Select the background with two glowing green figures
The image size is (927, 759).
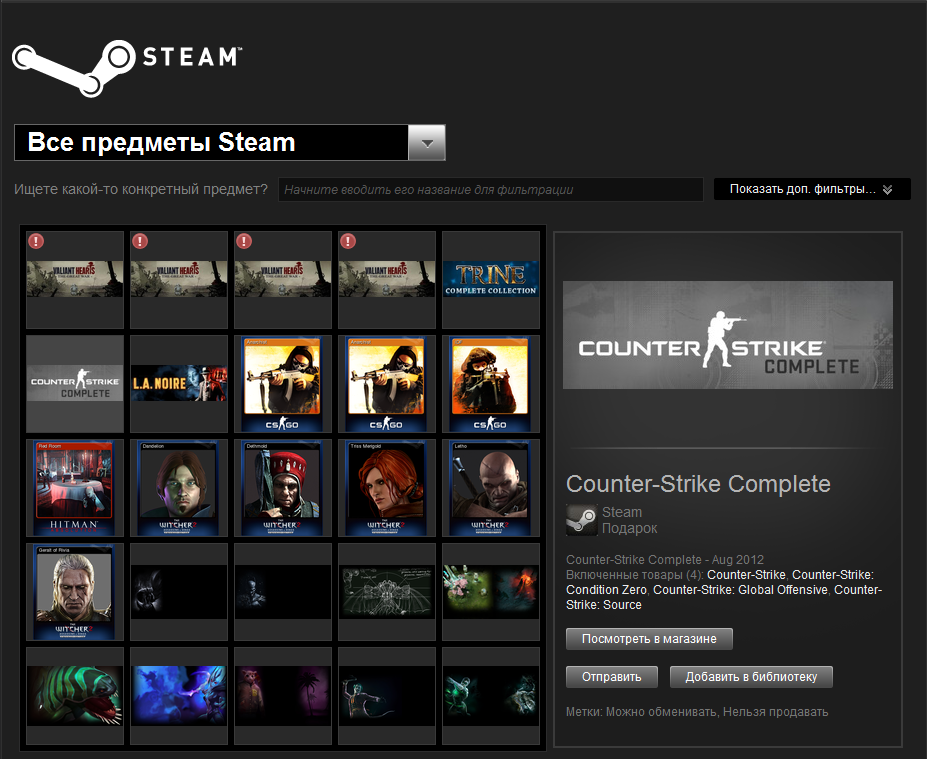point(491,696)
